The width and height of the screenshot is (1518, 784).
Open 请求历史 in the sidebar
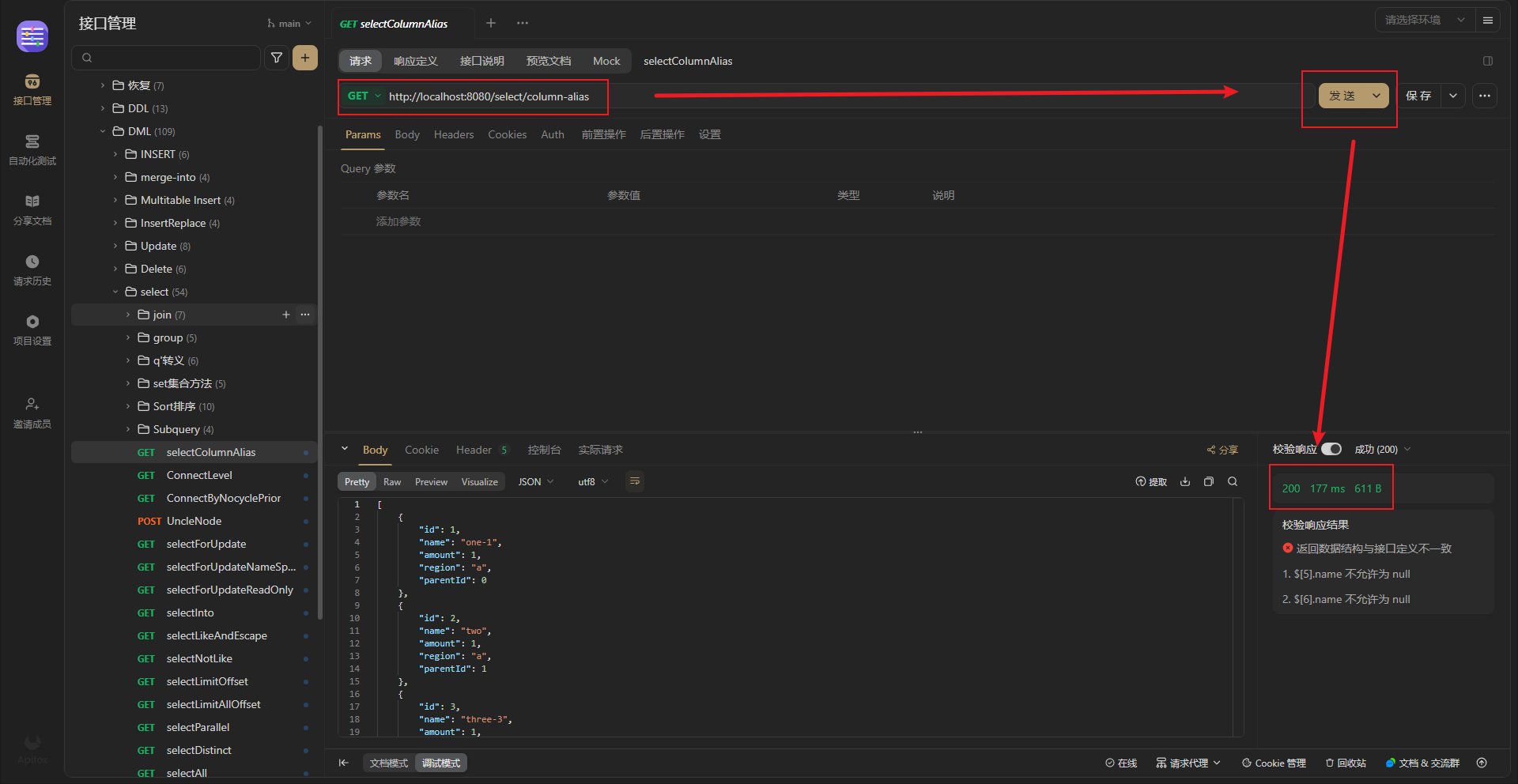click(32, 269)
